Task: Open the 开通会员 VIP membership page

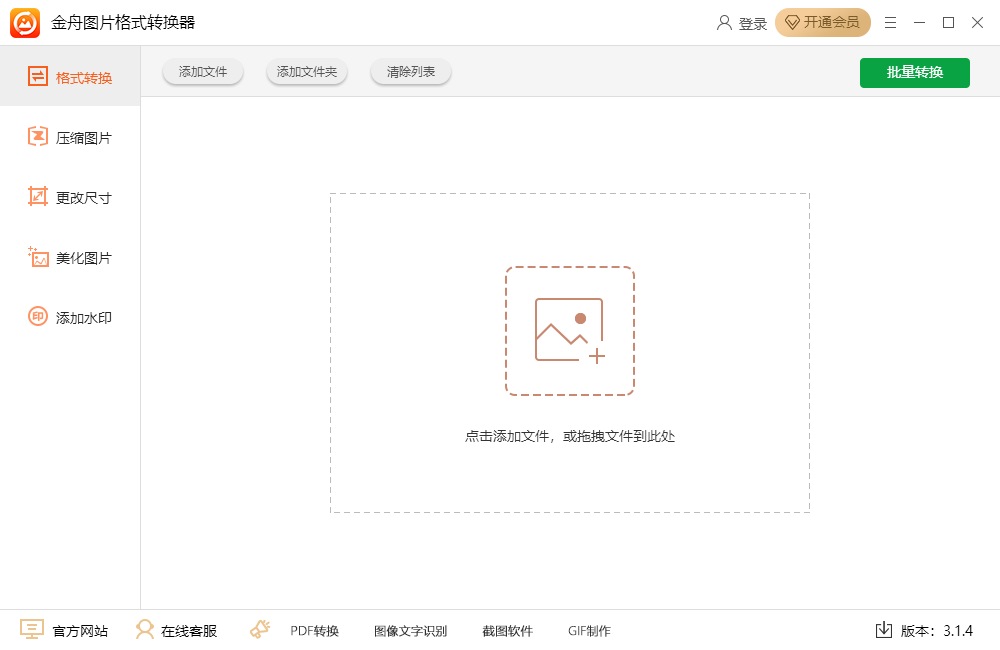Action: [823, 21]
